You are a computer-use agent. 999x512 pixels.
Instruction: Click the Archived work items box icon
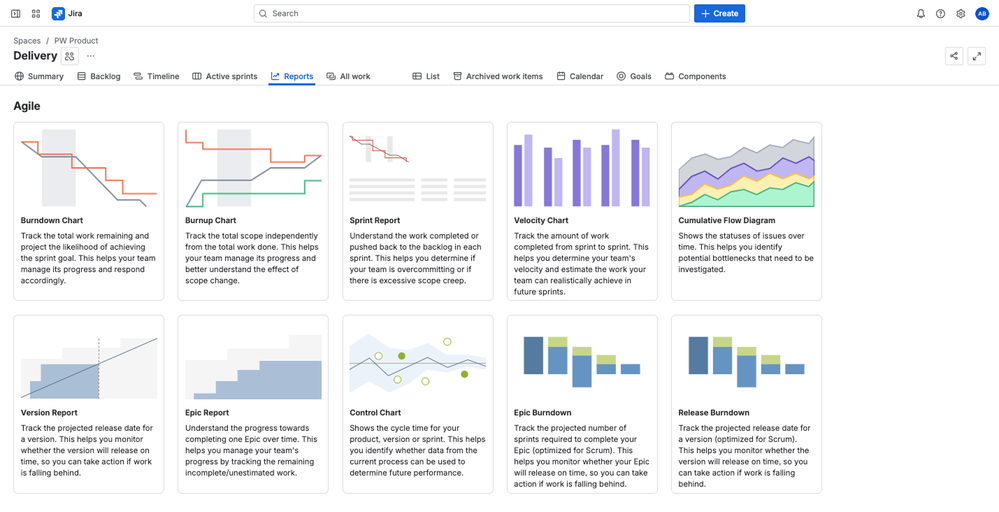coord(457,76)
